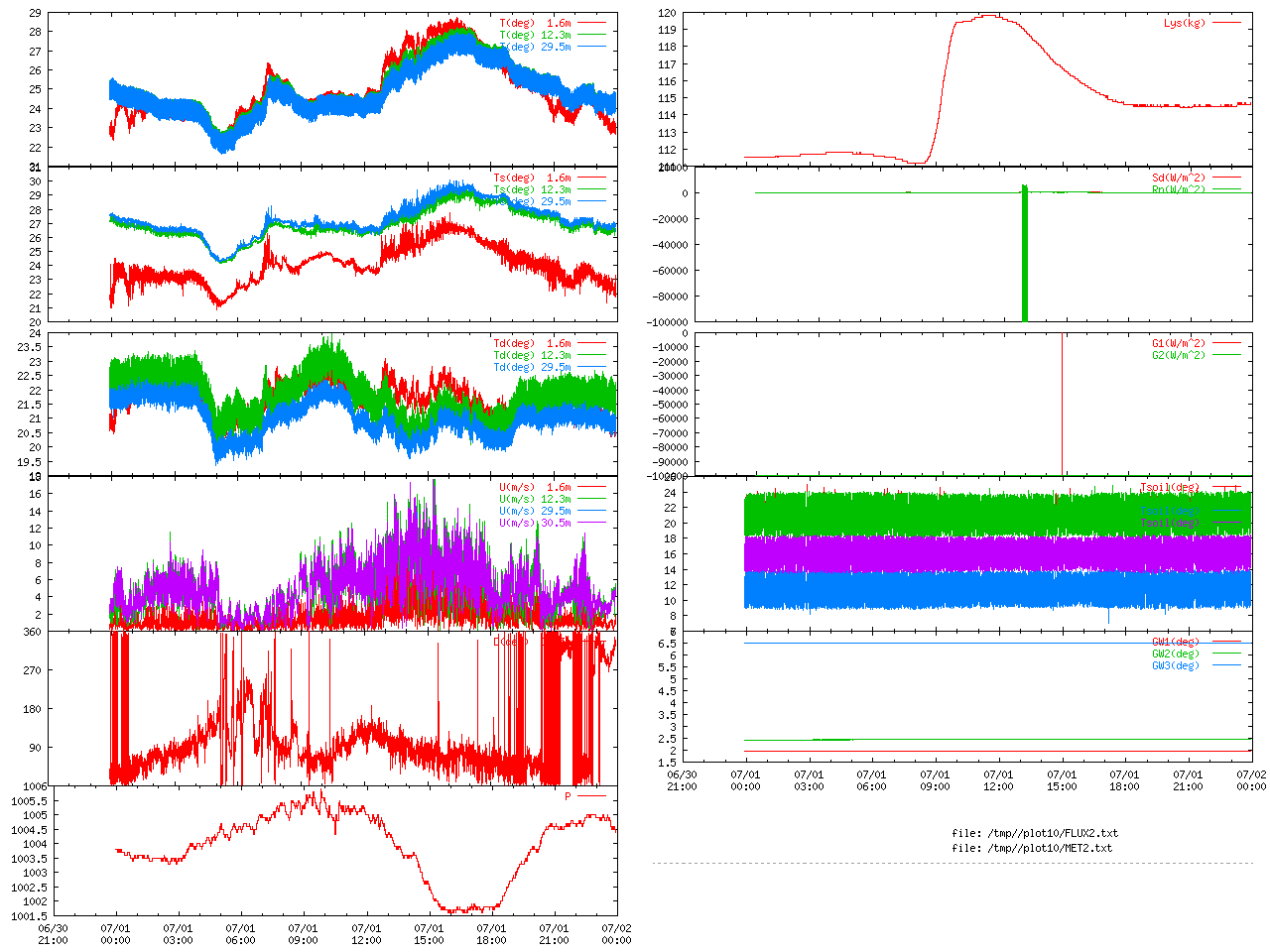The image size is (1270, 952).
Task: Click the red U(m/s) 1.6m legend label
Action: pos(535,488)
